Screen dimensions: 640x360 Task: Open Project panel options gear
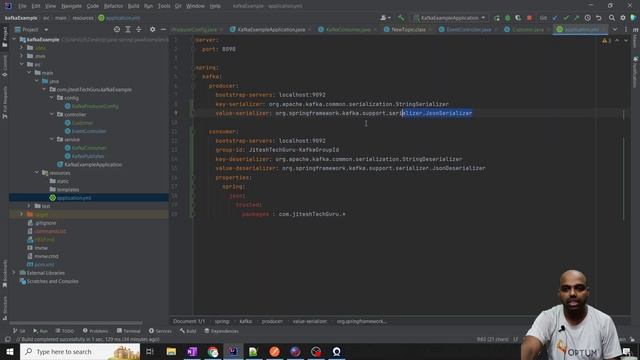pos(152,29)
